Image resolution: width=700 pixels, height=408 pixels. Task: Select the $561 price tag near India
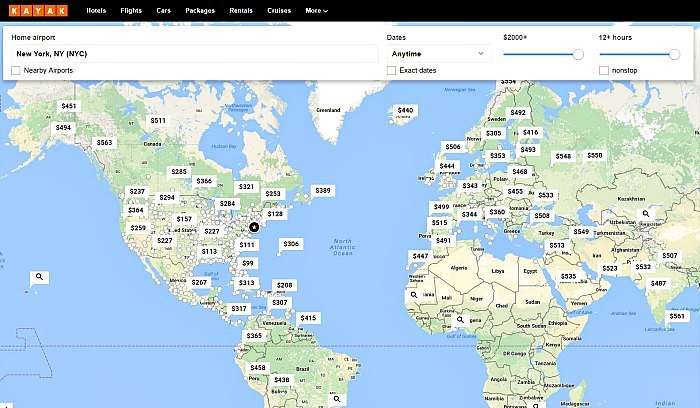tap(678, 316)
